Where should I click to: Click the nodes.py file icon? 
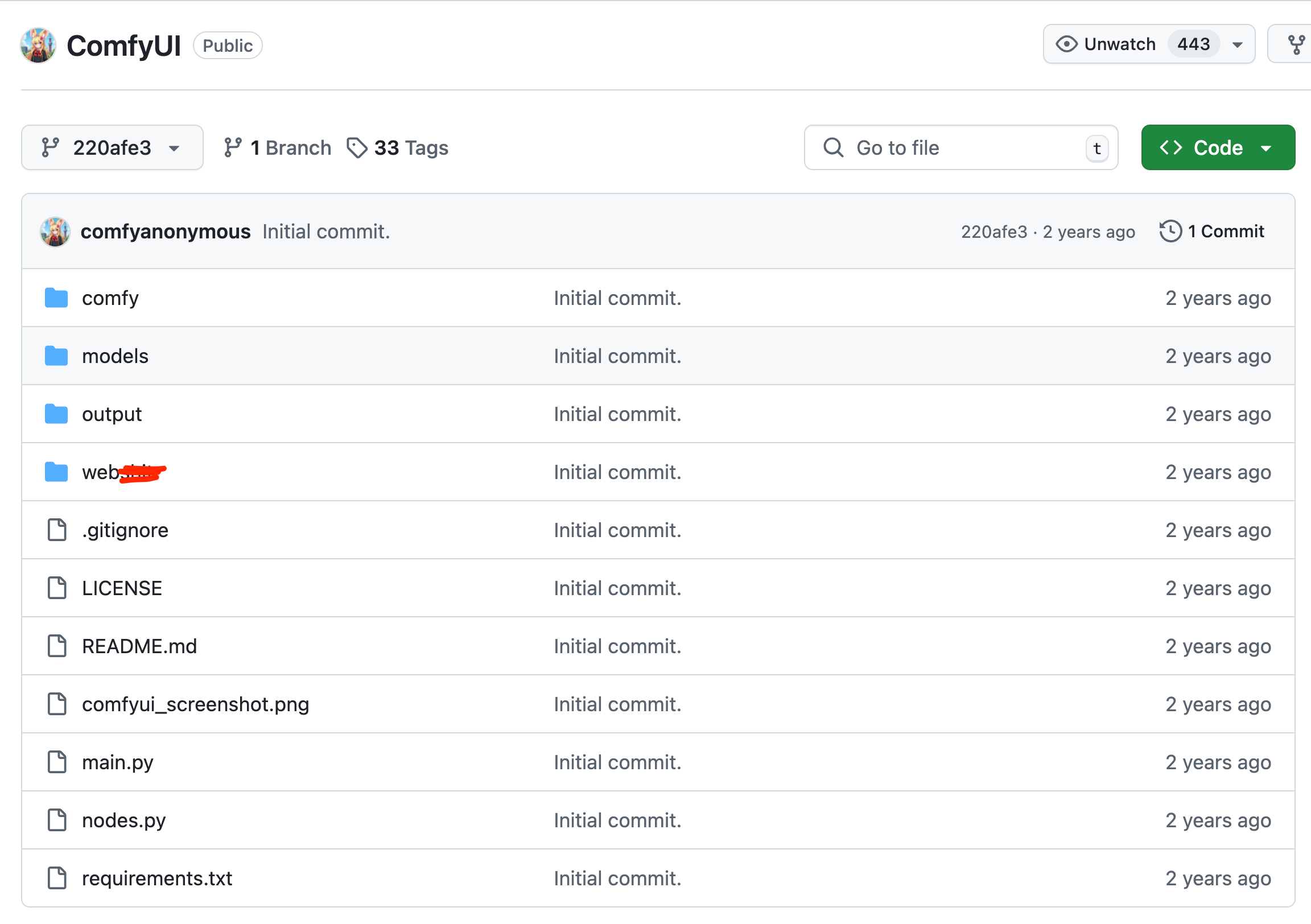point(56,820)
